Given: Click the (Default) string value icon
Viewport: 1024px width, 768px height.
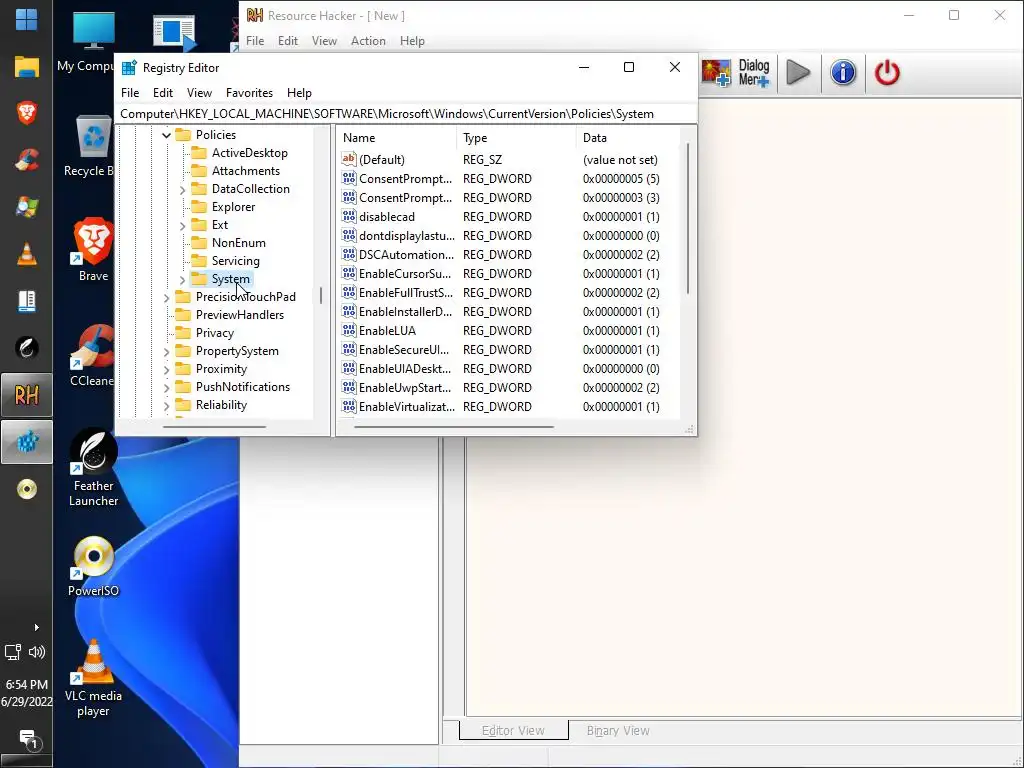Looking at the screenshot, I should [x=349, y=159].
